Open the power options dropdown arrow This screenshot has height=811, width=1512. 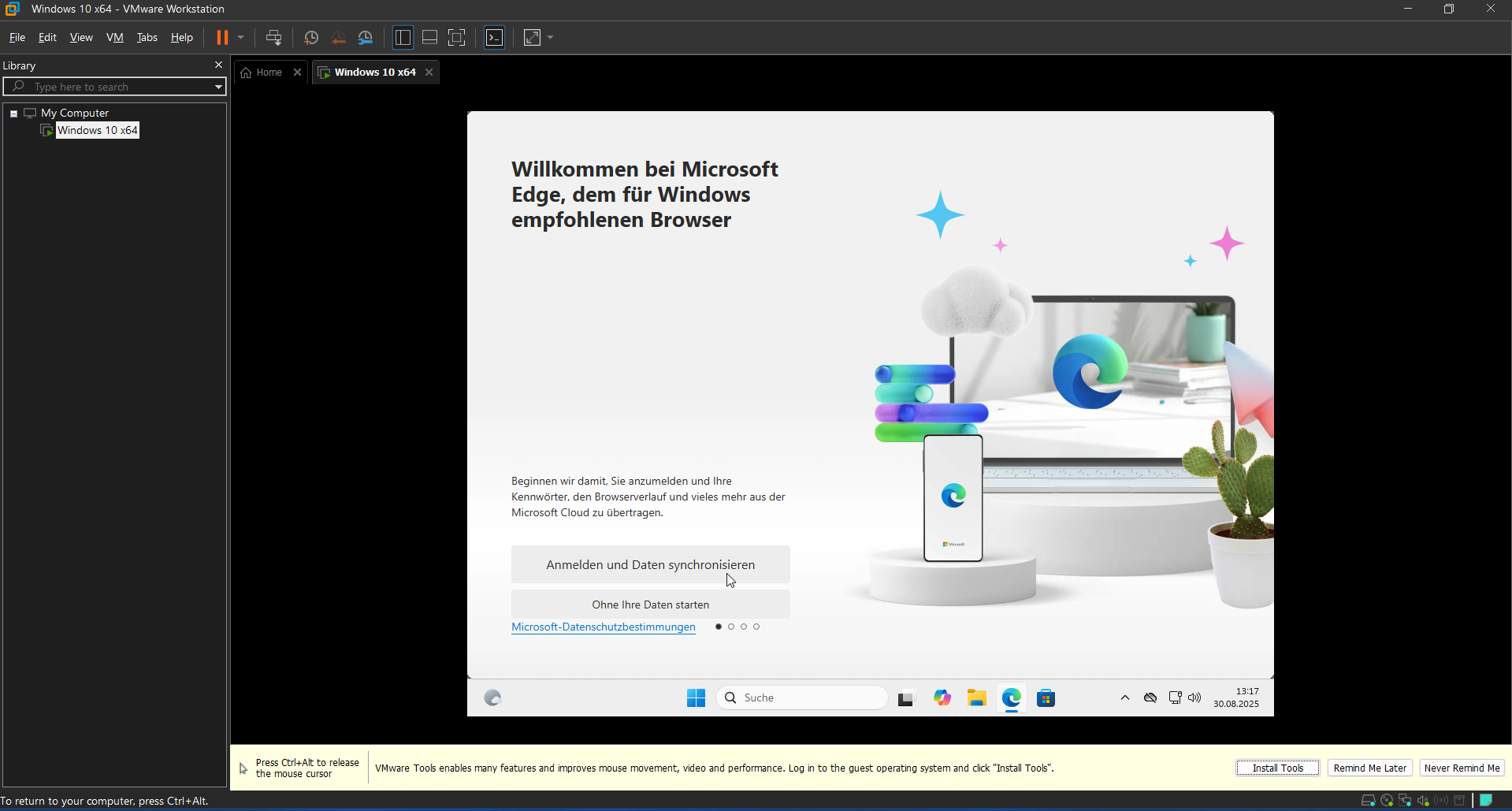tap(241, 38)
